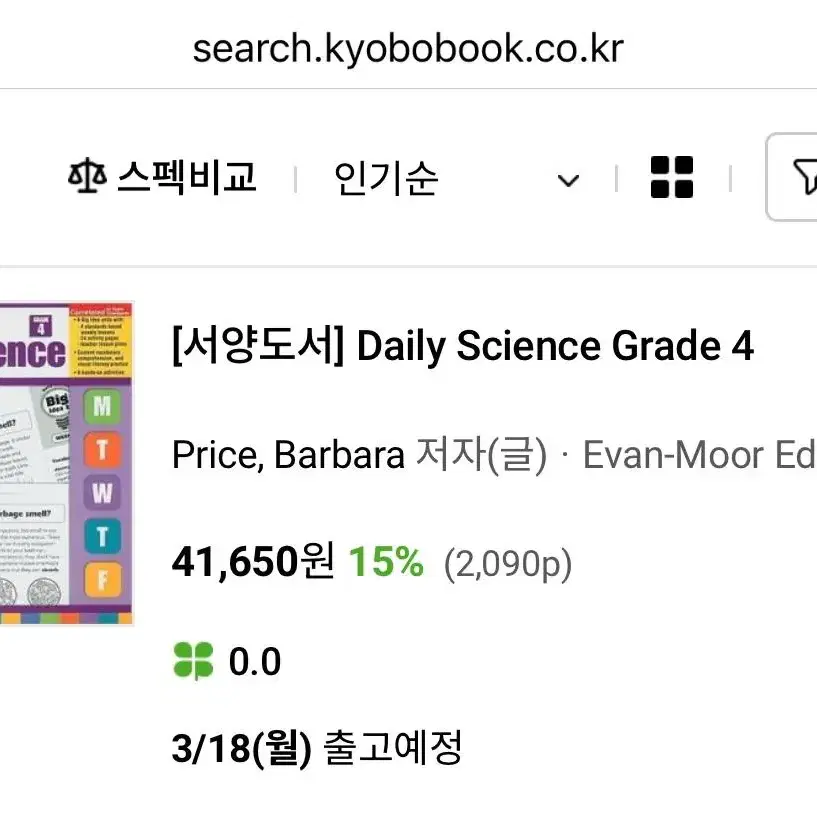Switch to grid view layout icon
The width and height of the screenshot is (817, 817).
[x=672, y=177]
